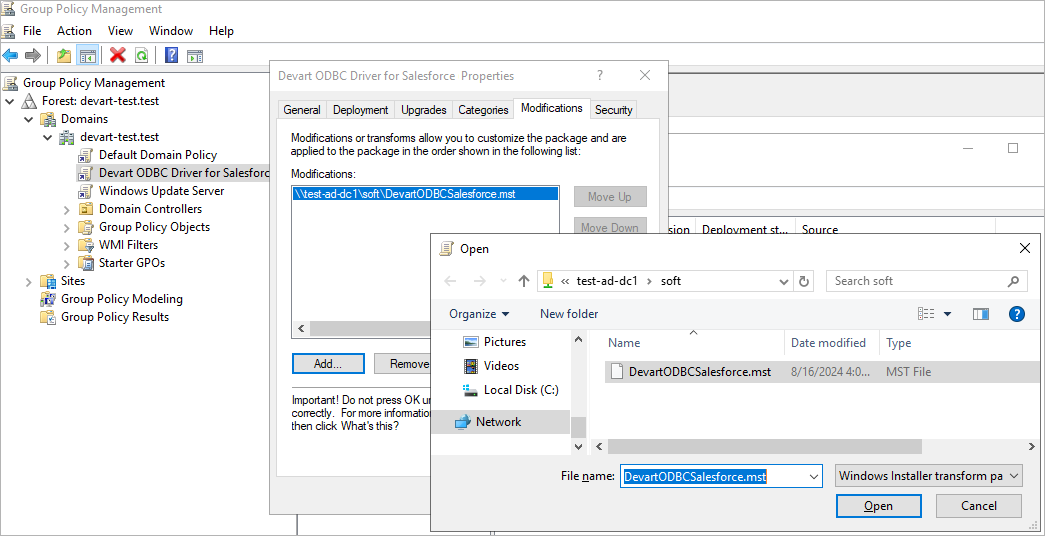Open the file type filter dropdown
1045x536 pixels.
click(x=1014, y=476)
